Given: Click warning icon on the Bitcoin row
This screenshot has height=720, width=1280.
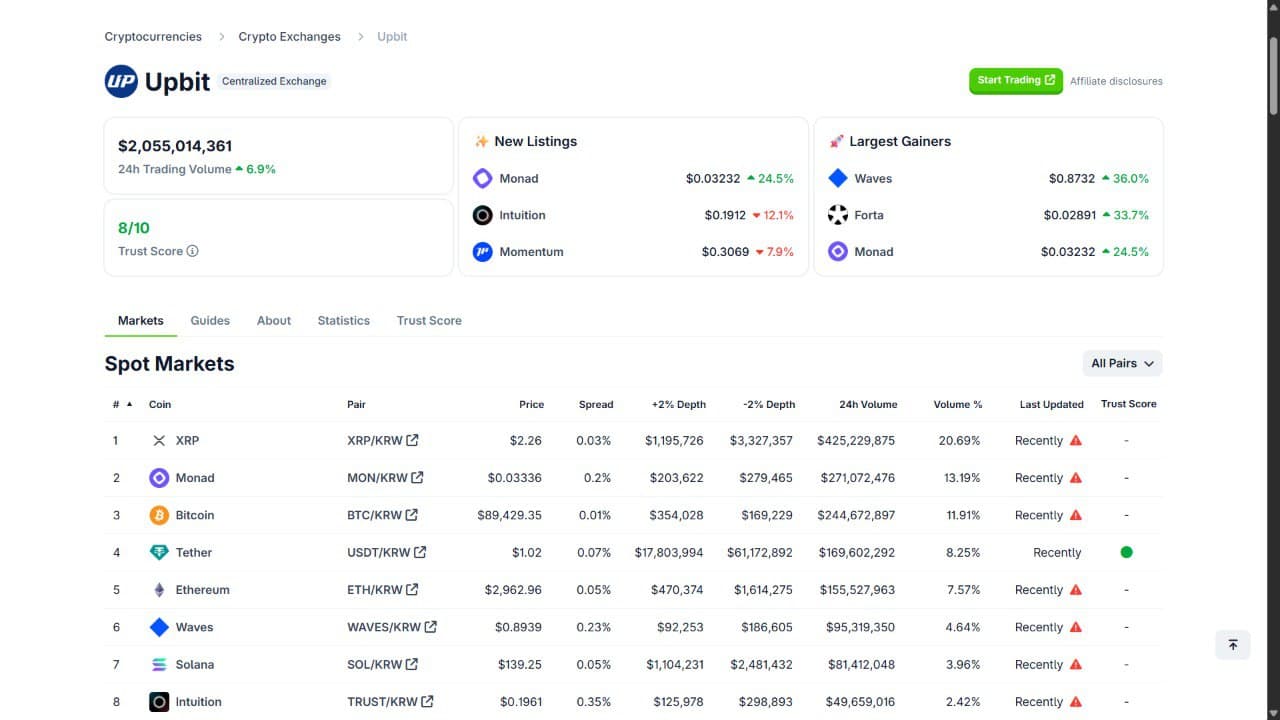Looking at the screenshot, I should 1076,515.
